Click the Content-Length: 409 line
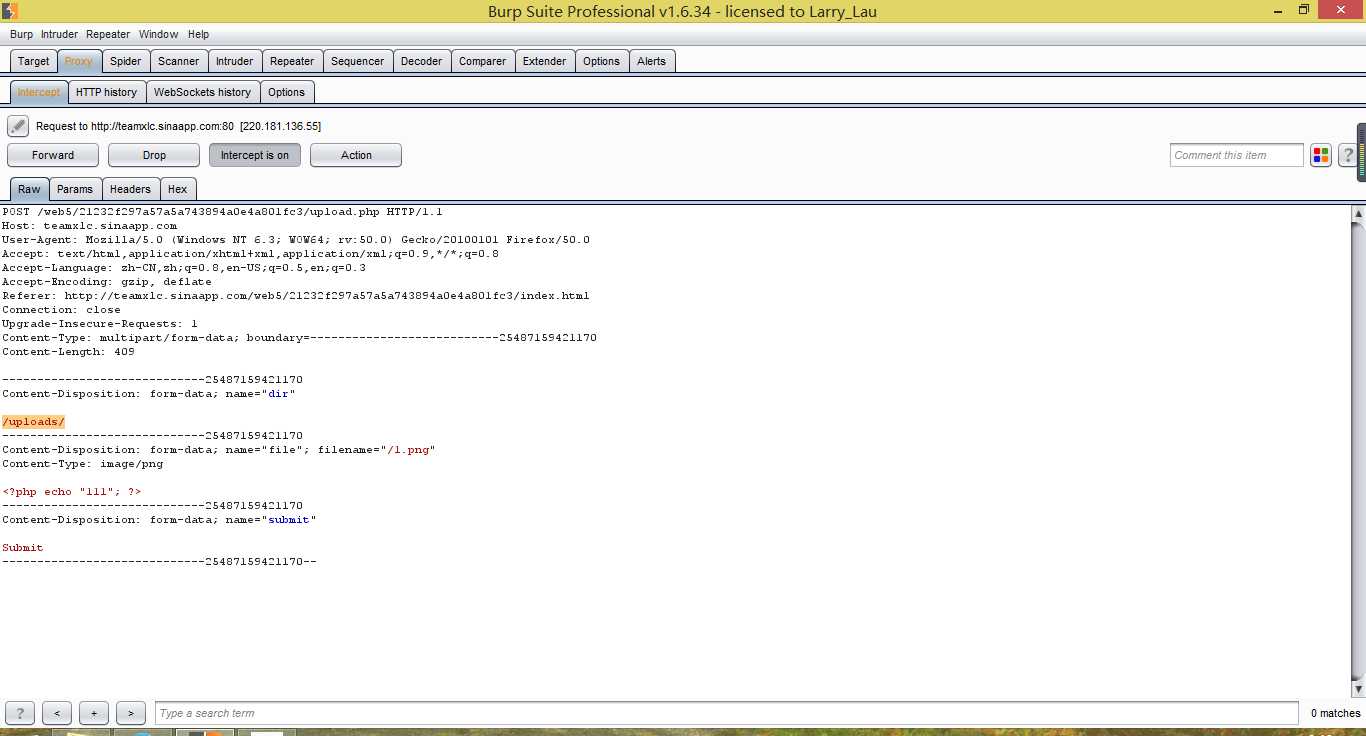This screenshot has height=736, width=1366. point(68,352)
